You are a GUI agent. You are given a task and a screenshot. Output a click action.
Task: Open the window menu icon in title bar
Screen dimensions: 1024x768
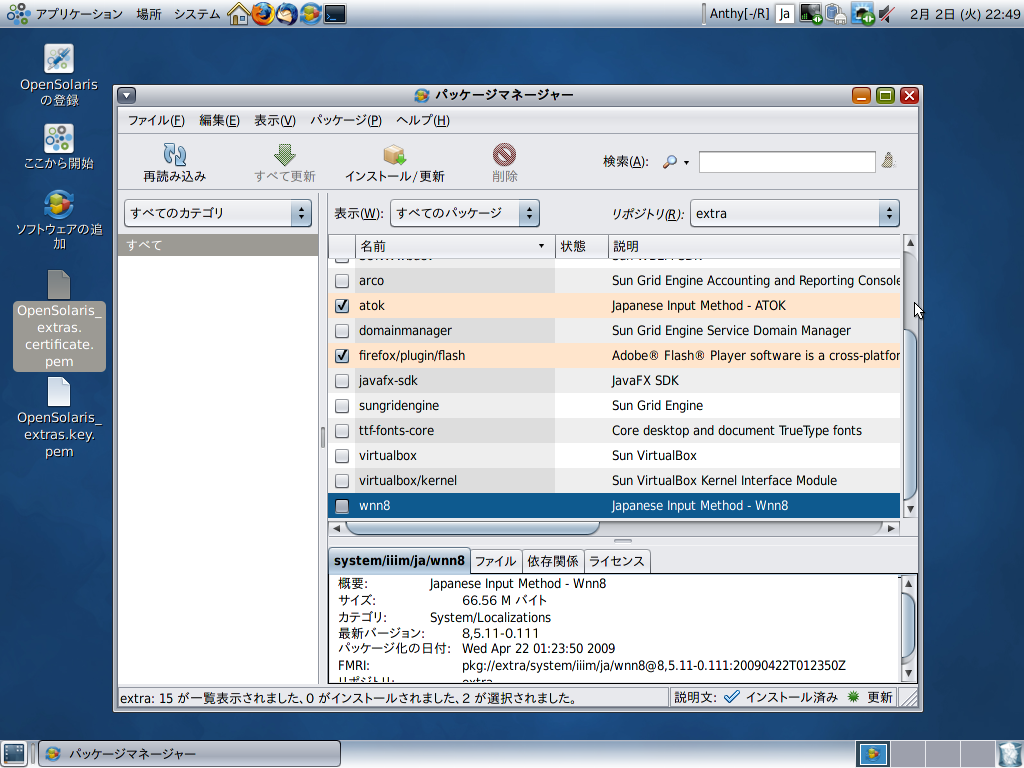click(x=127, y=95)
